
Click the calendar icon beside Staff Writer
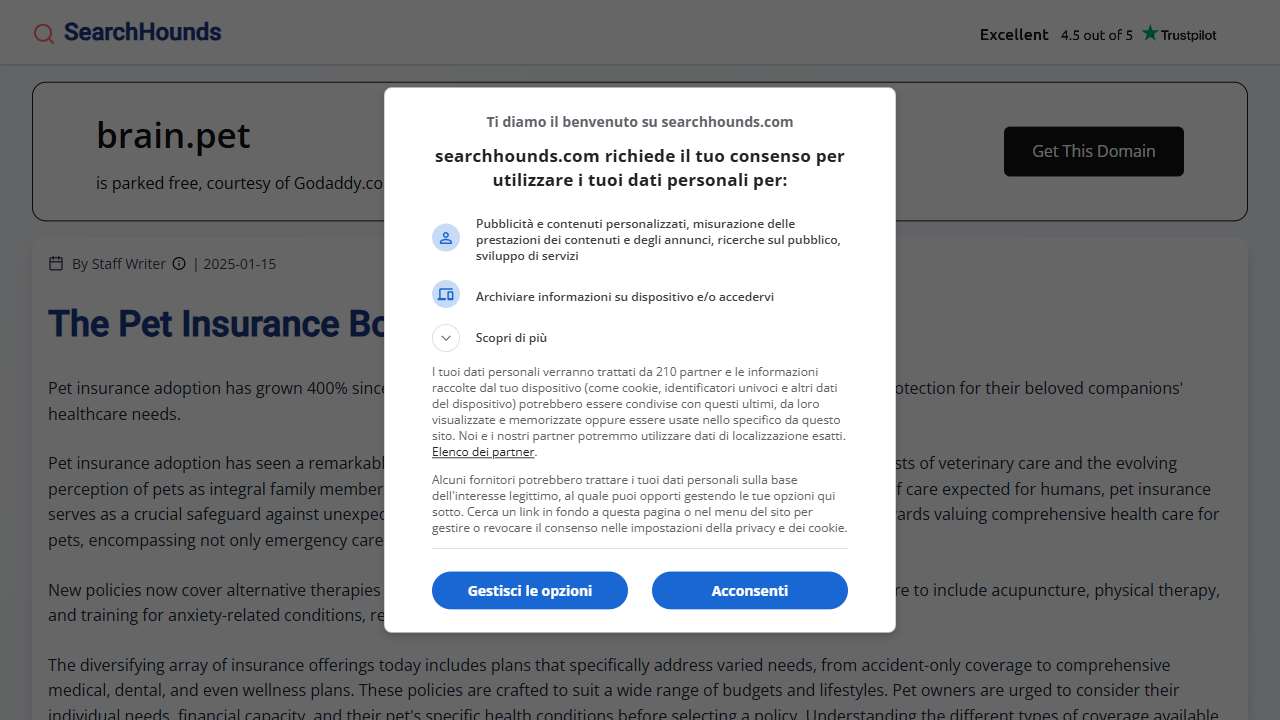pos(56,264)
